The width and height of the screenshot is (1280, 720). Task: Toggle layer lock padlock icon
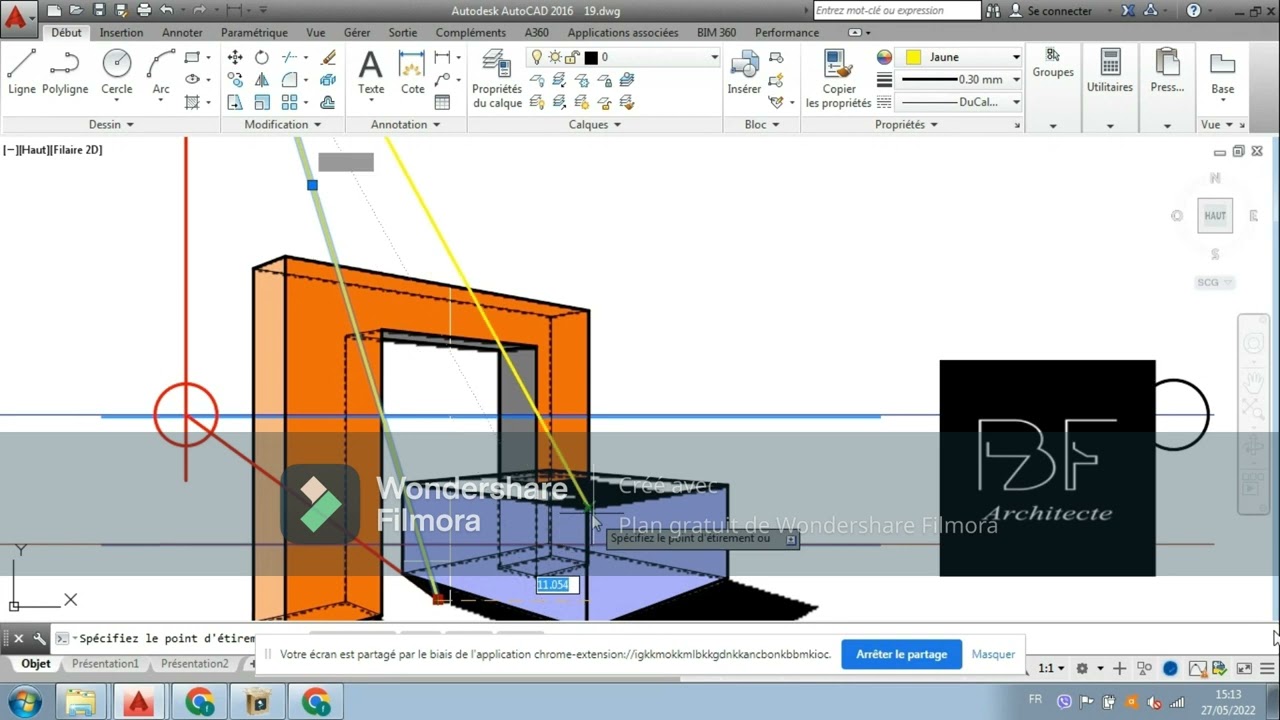(x=573, y=57)
